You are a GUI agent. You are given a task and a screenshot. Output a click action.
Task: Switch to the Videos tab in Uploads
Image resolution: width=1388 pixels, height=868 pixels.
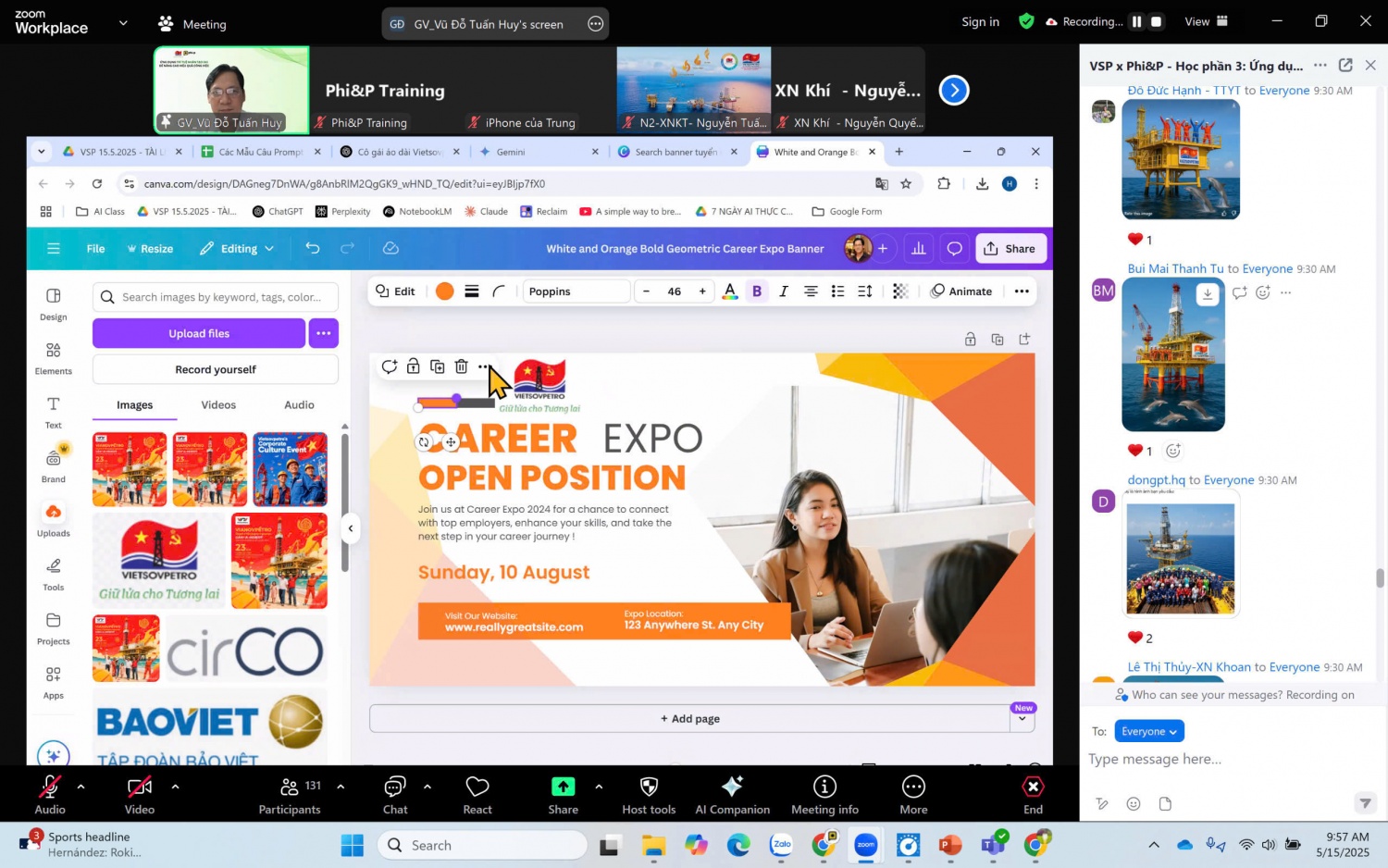pyautogui.click(x=218, y=405)
